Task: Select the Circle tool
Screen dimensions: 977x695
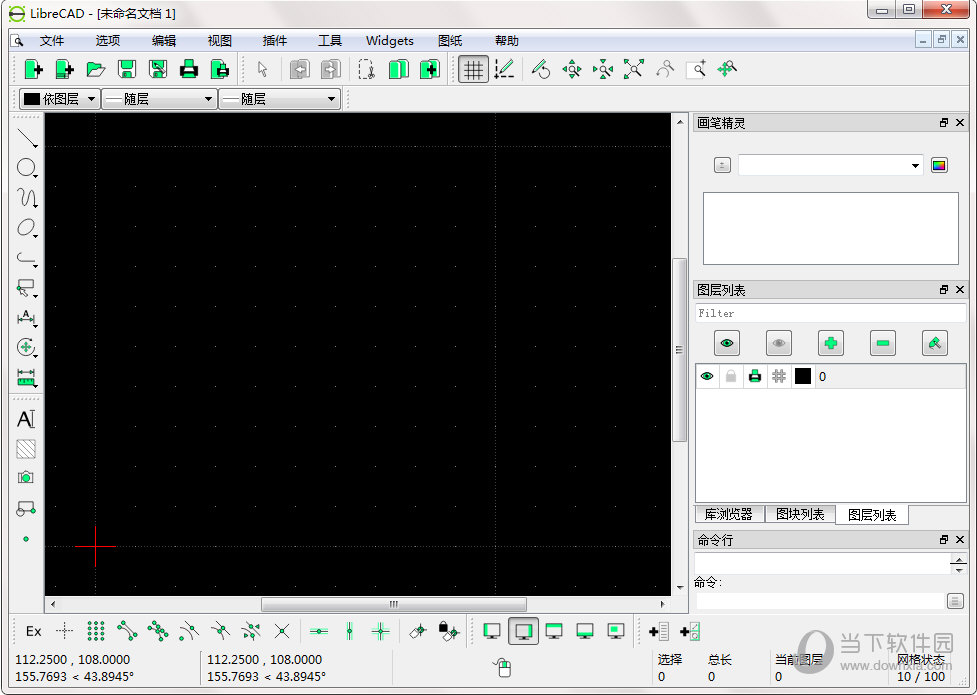Action: 26,168
